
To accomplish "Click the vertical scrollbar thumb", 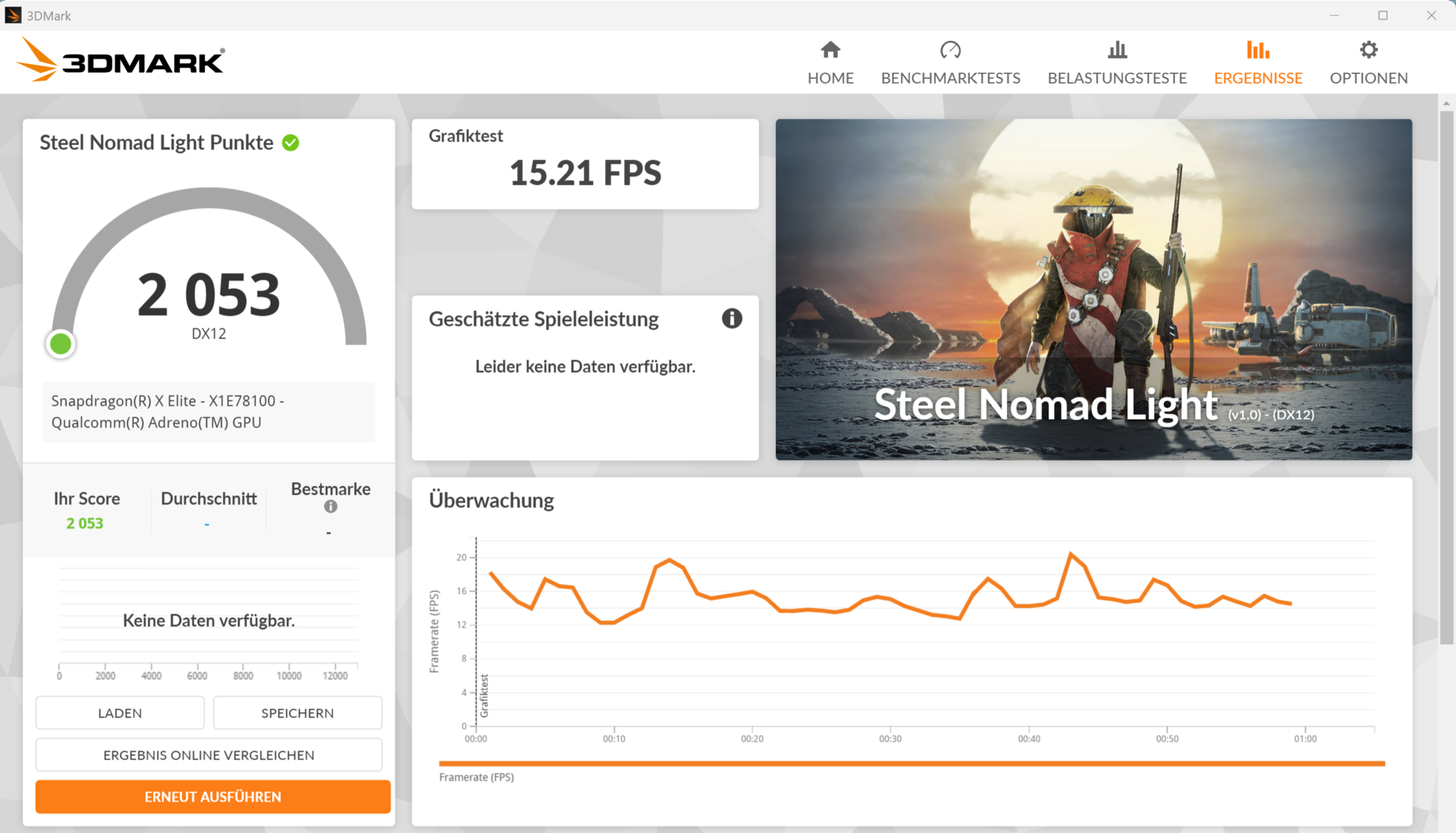I will tap(1446, 379).
